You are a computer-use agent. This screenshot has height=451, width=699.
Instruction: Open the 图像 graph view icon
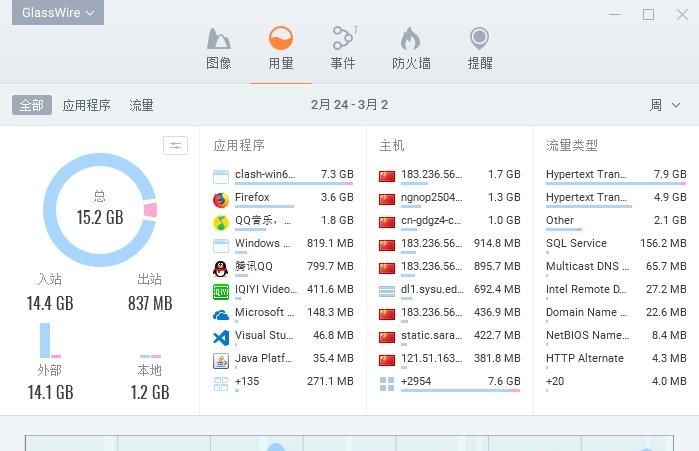pos(218,39)
